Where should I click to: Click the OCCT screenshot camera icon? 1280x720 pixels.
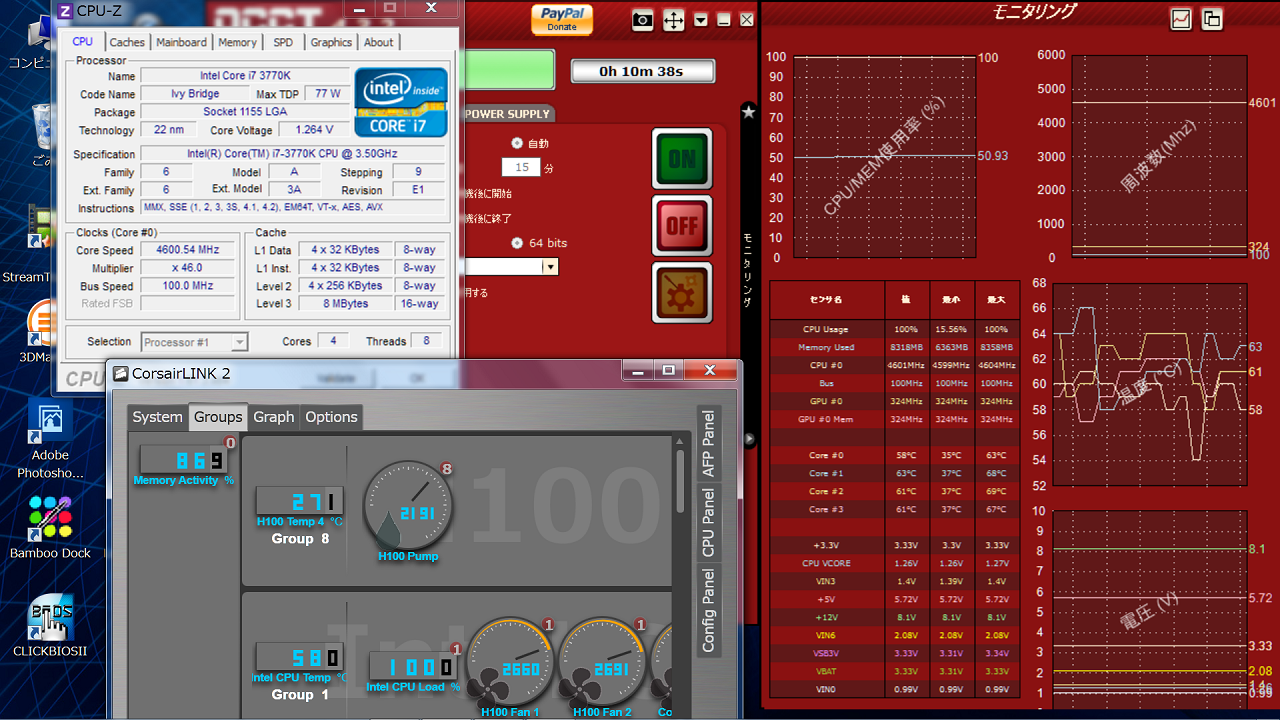pos(643,20)
